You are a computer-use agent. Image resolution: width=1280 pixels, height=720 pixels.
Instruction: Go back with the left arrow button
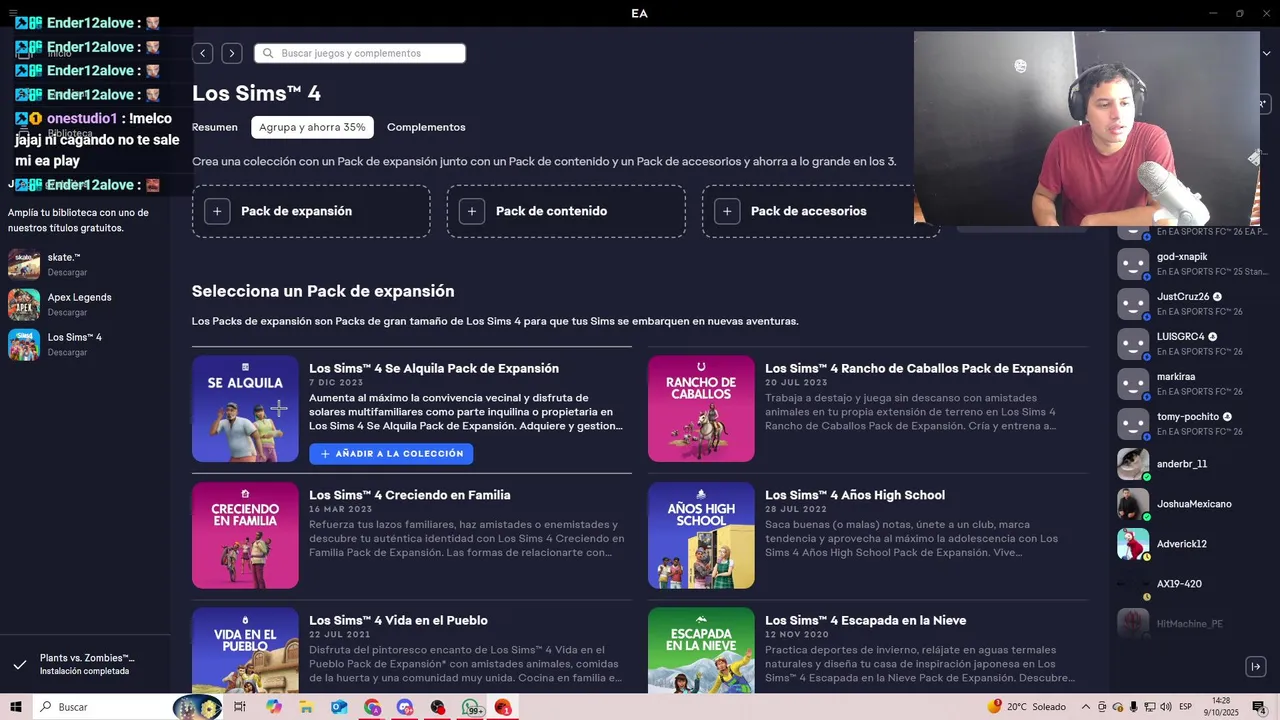[x=203, y=53]
